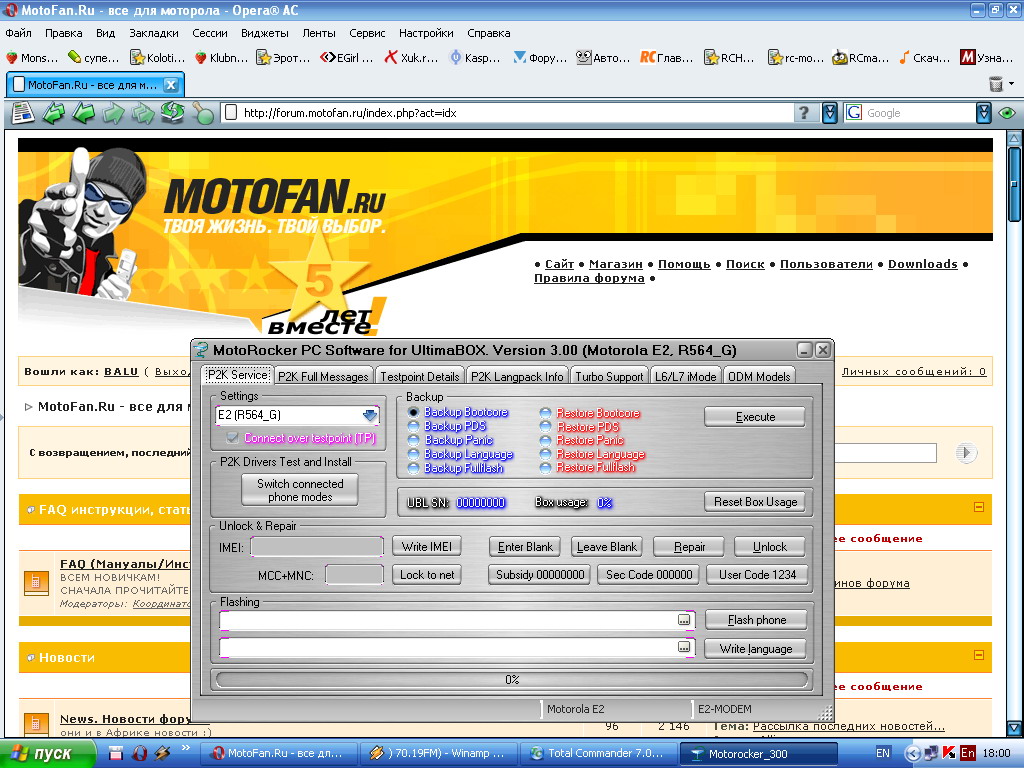Click the question mark icon in address bar

804,113
